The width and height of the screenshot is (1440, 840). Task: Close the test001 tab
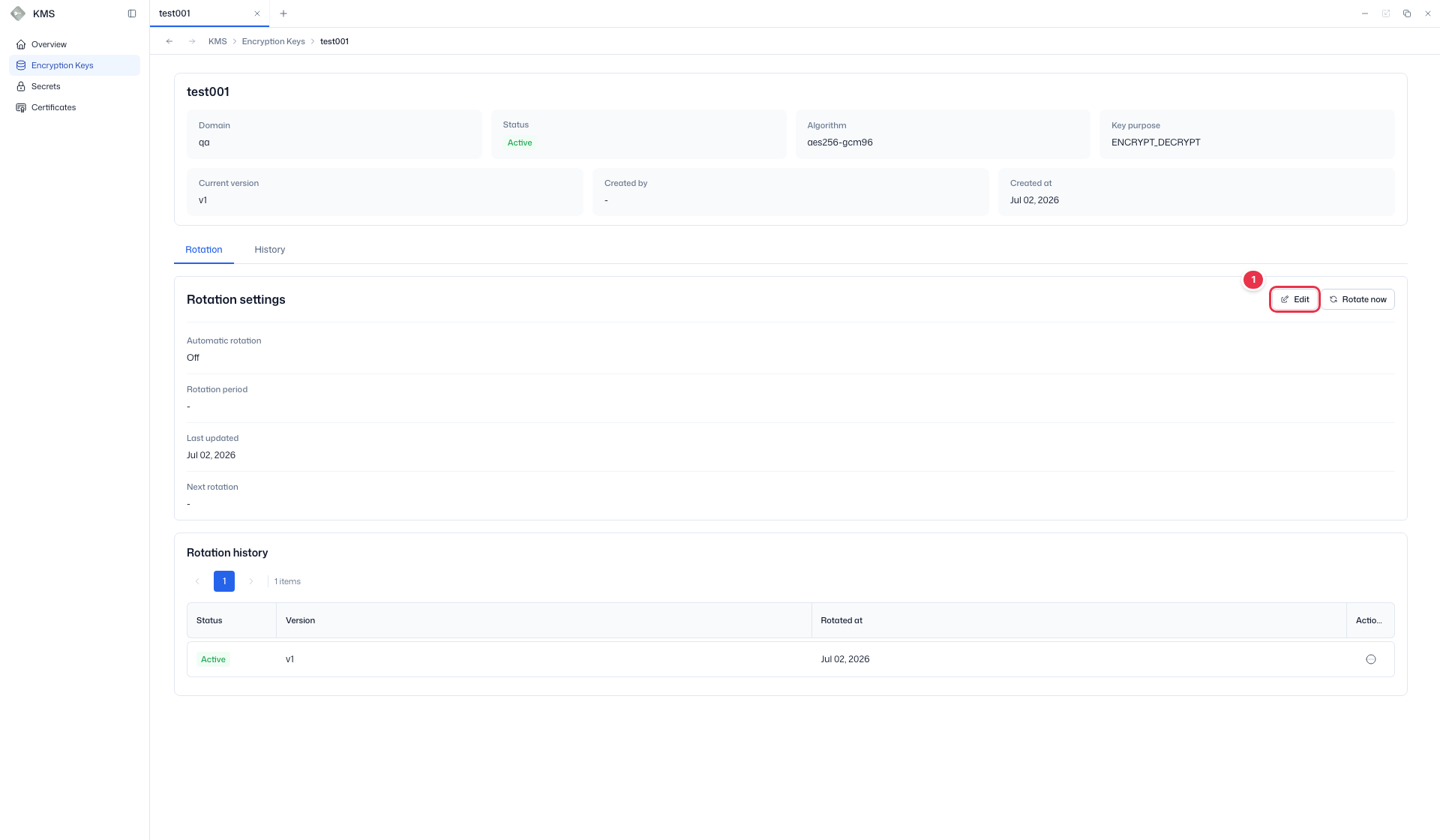pyautogui.click(x=257, y=13)
